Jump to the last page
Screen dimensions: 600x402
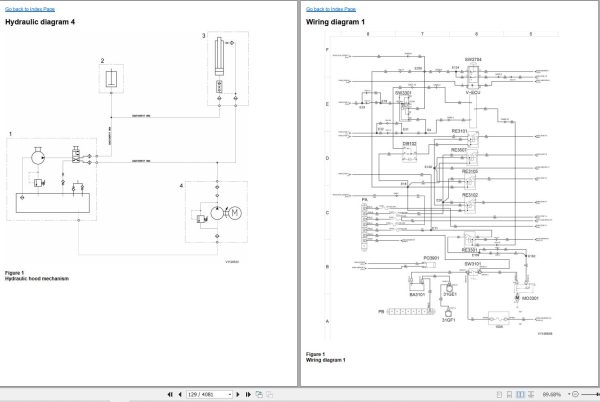tap(248, 394)
